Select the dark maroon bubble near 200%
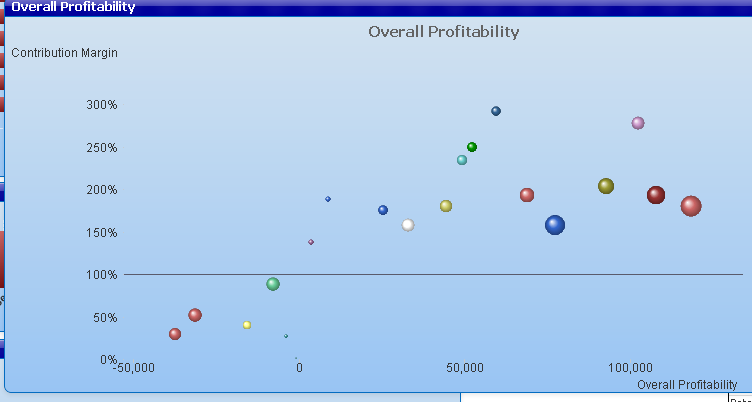 [x=656, y=195]
